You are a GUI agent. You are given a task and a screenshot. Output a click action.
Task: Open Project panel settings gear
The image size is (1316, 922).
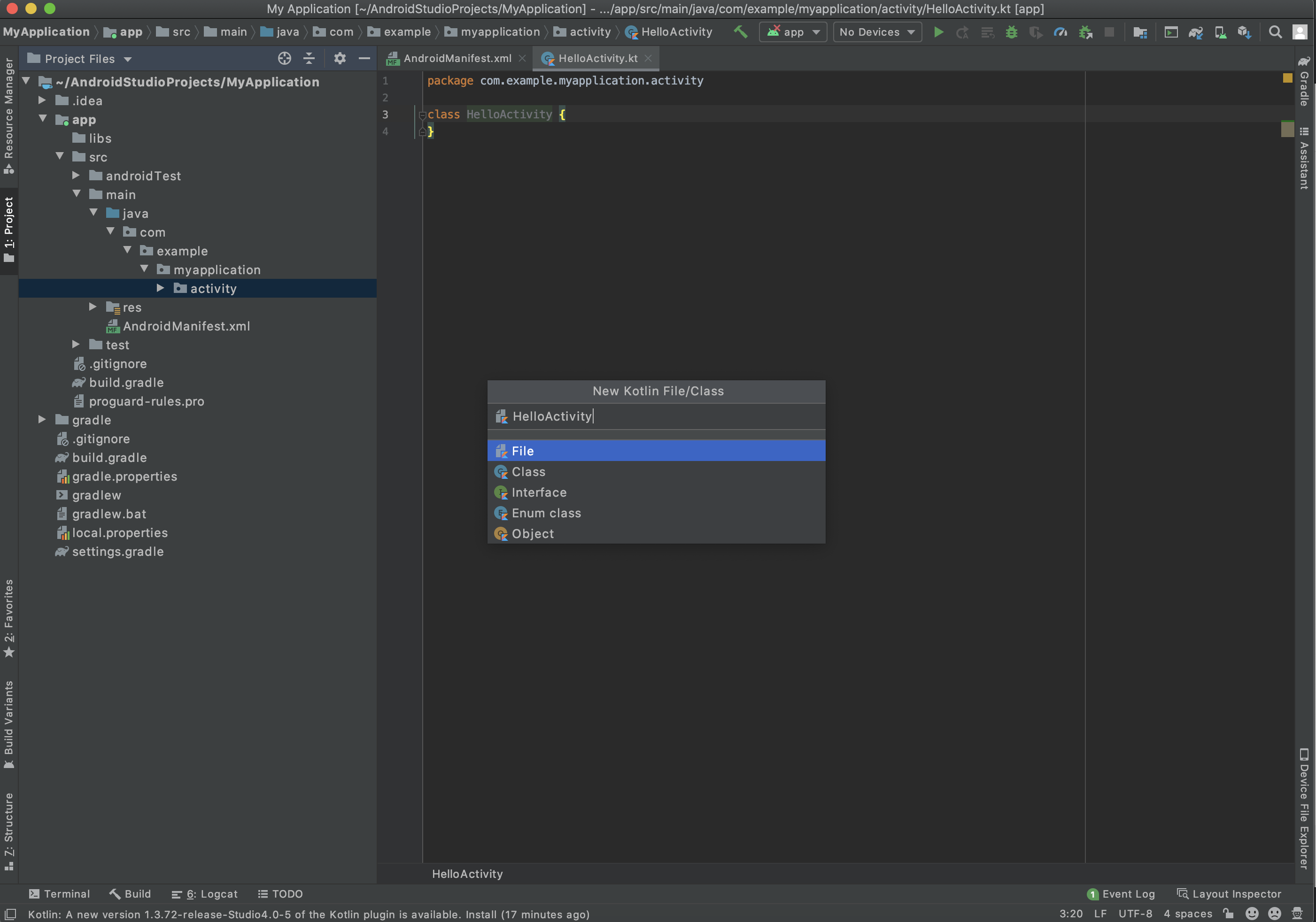point(339,59)
